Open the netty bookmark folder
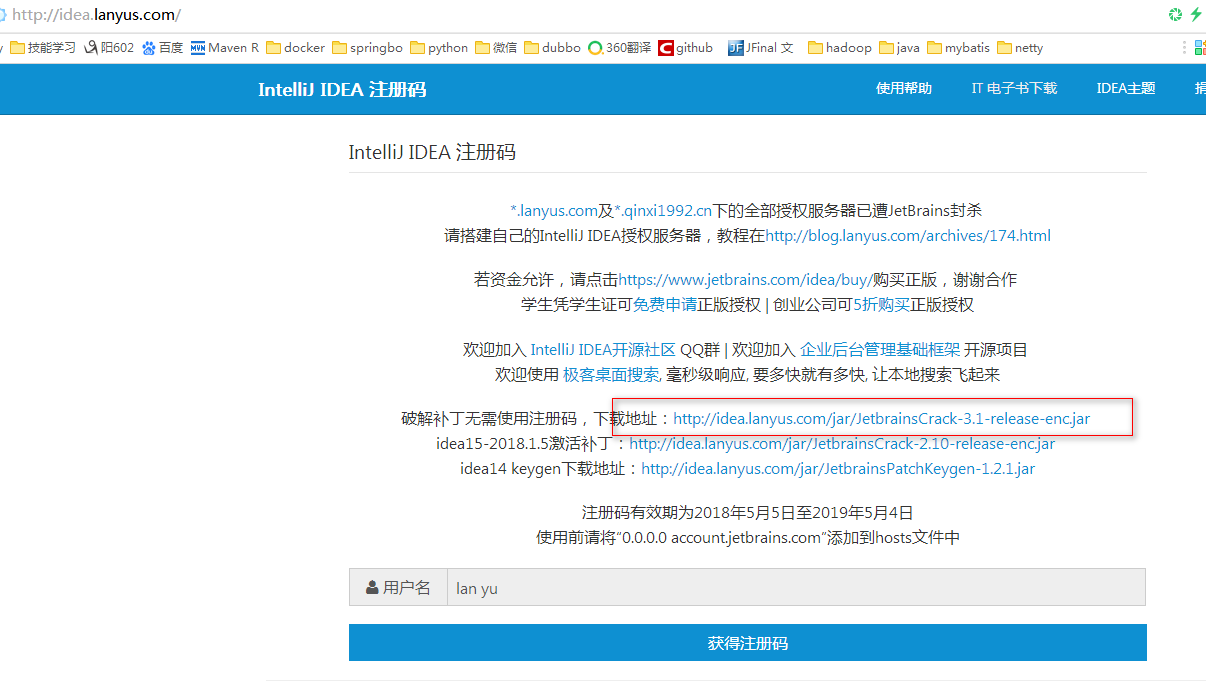The width and height of the screenshot is (1206, 687). [1020, 47]
